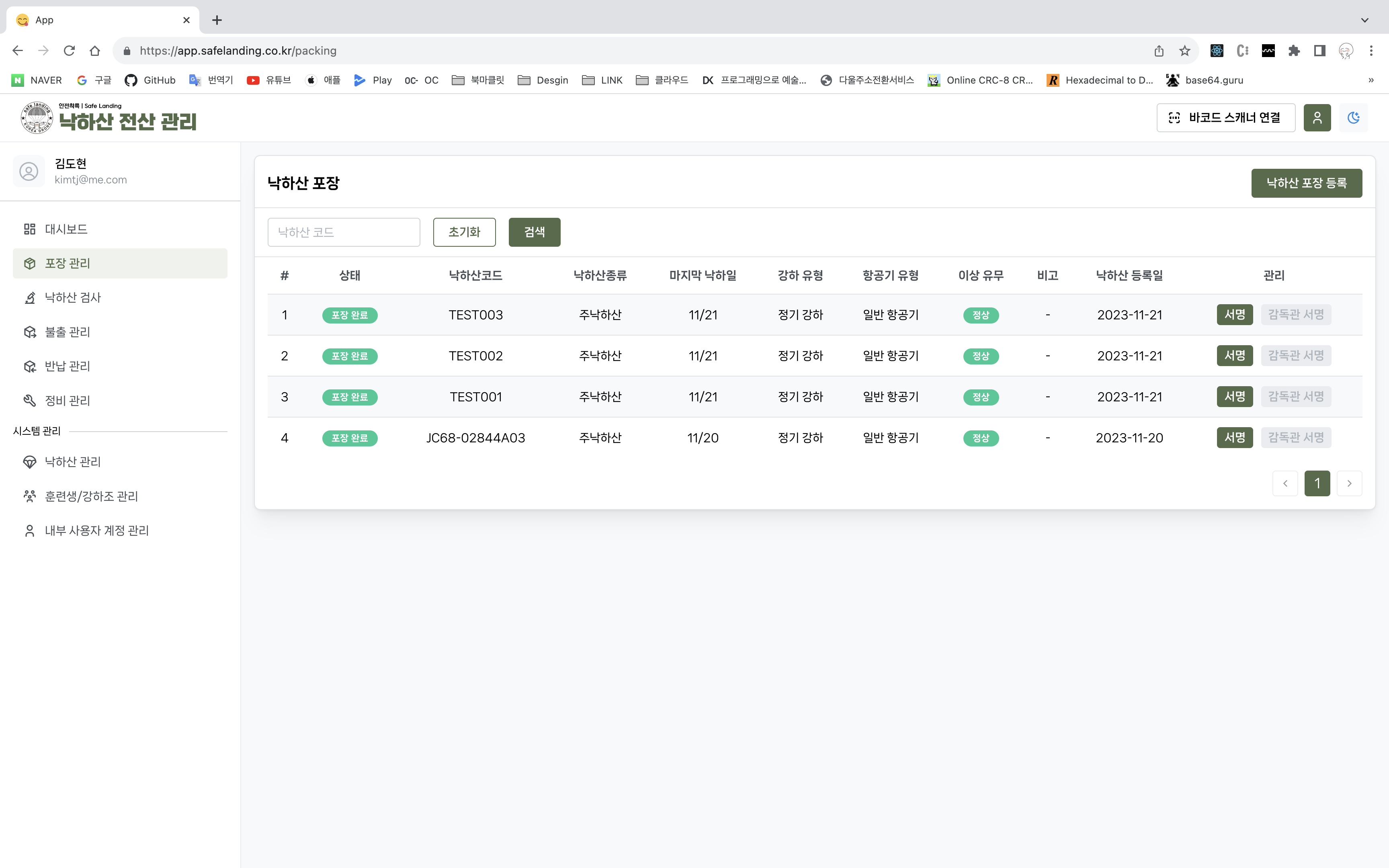
Task: Select page 1 in the pagination control
Action: tap(1317, 483)
